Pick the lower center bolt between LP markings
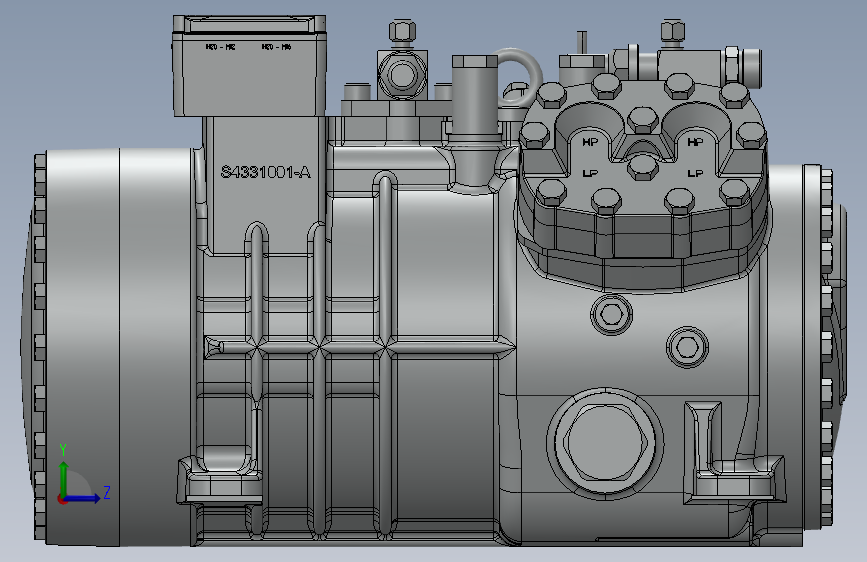Image resolution: width=867 pixels, height=562 pixels. (x=642, y=168)
